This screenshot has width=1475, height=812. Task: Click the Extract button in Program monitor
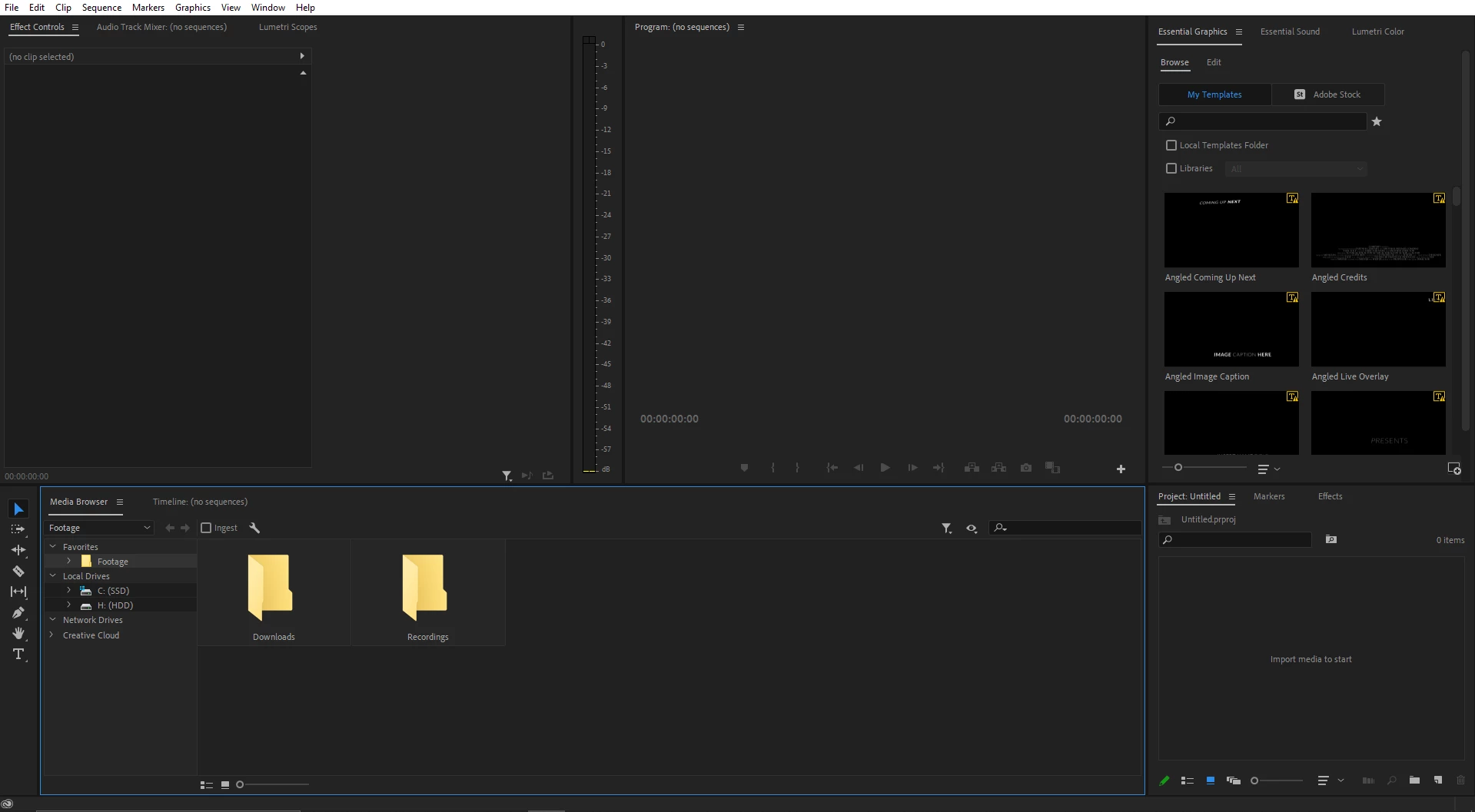[x=999, y=468]
